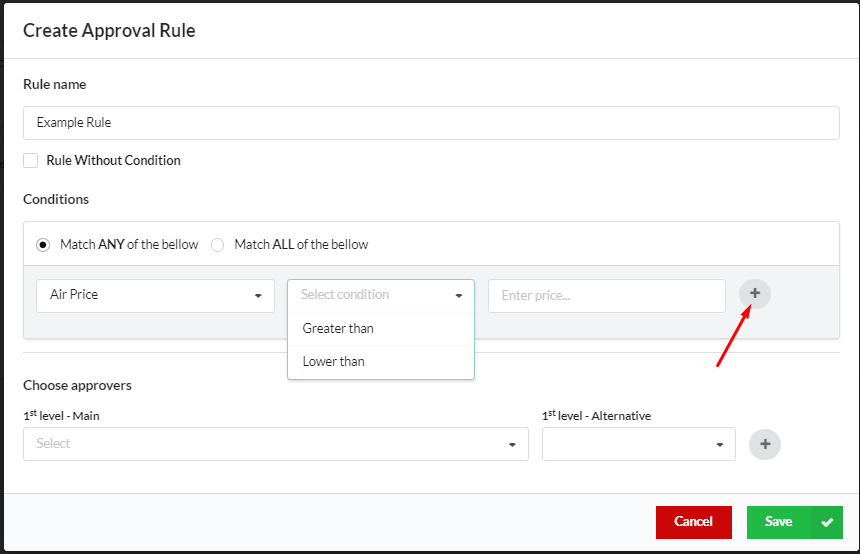
Task: Cancel the approval rule creation
Action: [x=693, y=522]
